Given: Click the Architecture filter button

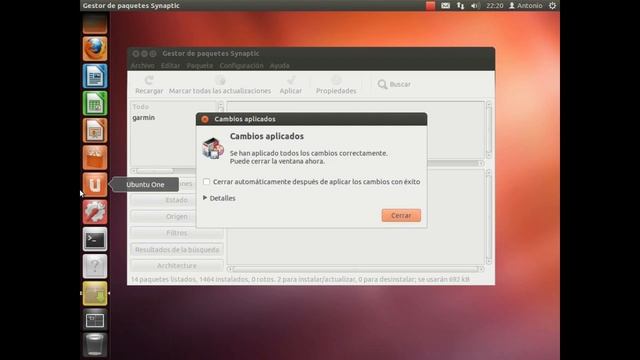Looking at the screenshot, I should [x=177, y=266].
